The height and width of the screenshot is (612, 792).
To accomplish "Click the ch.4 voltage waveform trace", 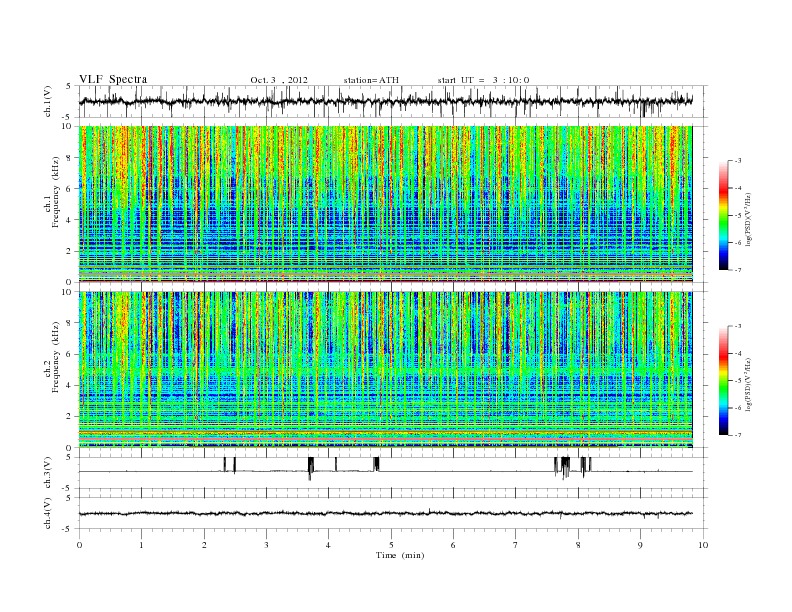I will tap(385, 514).
